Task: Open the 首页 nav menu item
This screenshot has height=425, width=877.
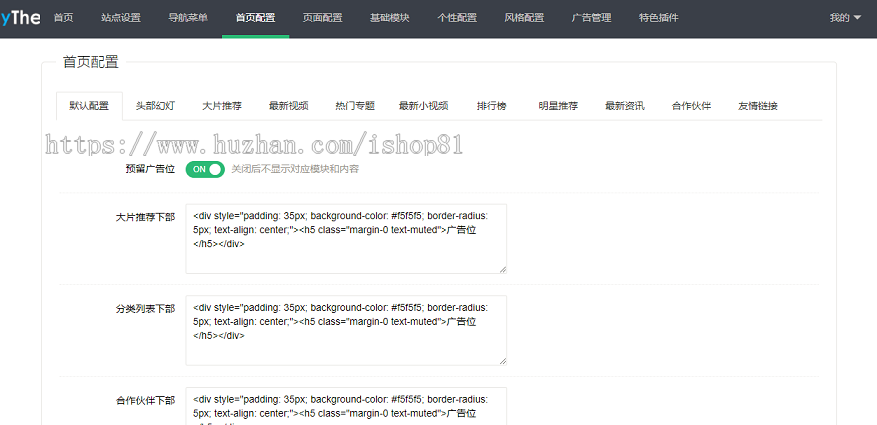Action: 63,18
